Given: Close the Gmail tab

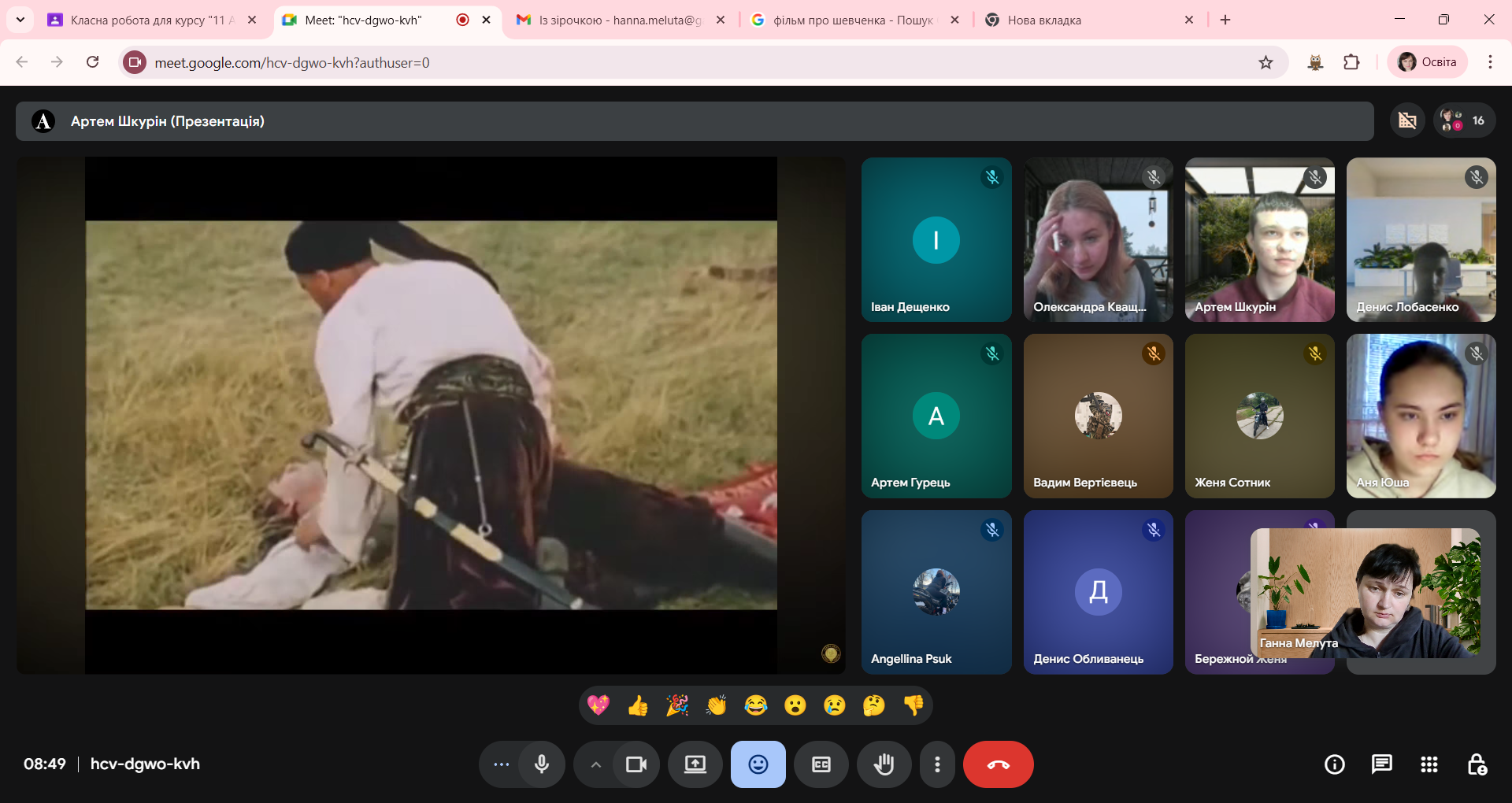Looking at the screenshot, I should coord(721,20).
